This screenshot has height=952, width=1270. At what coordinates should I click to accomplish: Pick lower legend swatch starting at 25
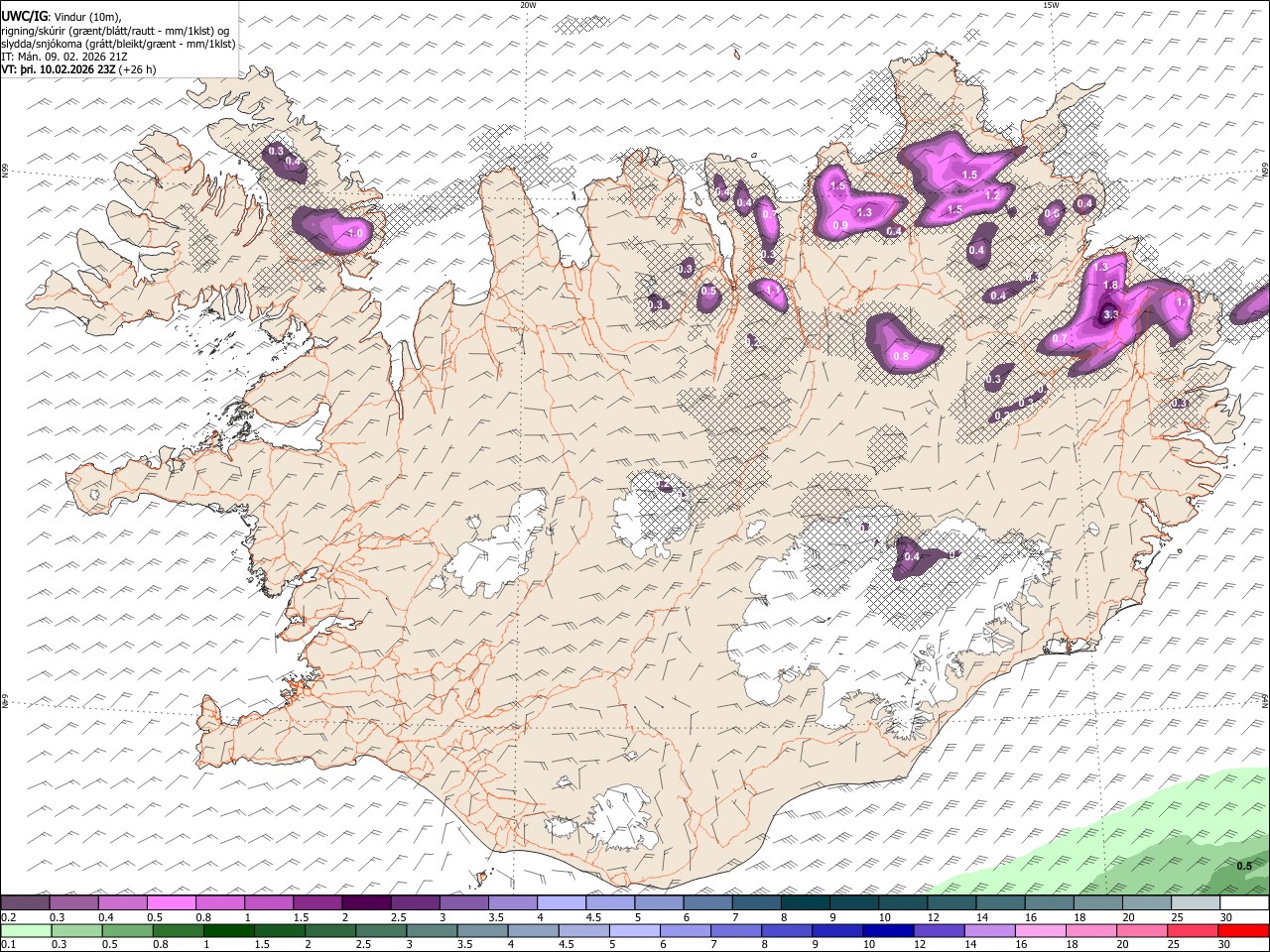click(1193, 930)
